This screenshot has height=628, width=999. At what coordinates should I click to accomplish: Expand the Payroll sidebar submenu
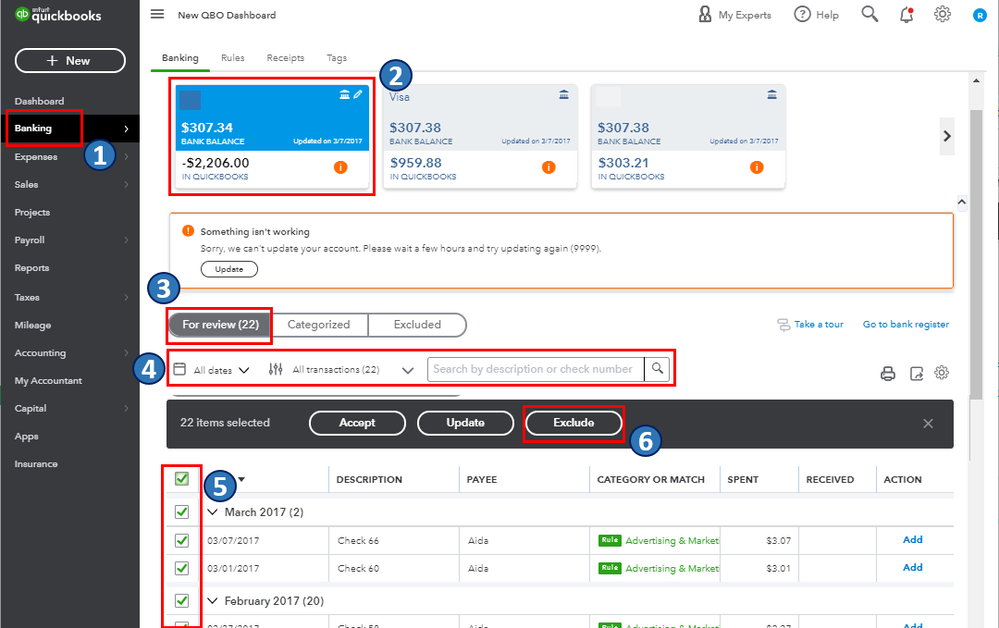tap(126, 240)
